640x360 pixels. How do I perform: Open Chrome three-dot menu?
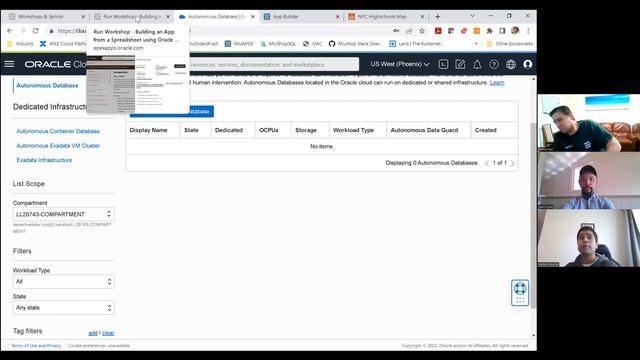coord(528,31)
